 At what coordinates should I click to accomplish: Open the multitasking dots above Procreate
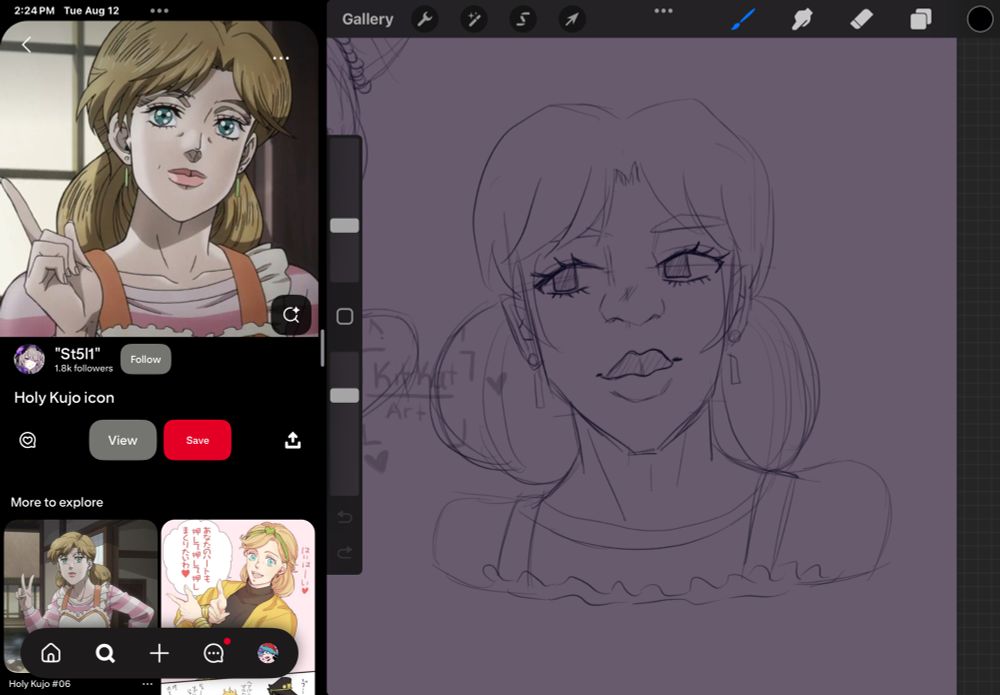pos(663,11)
